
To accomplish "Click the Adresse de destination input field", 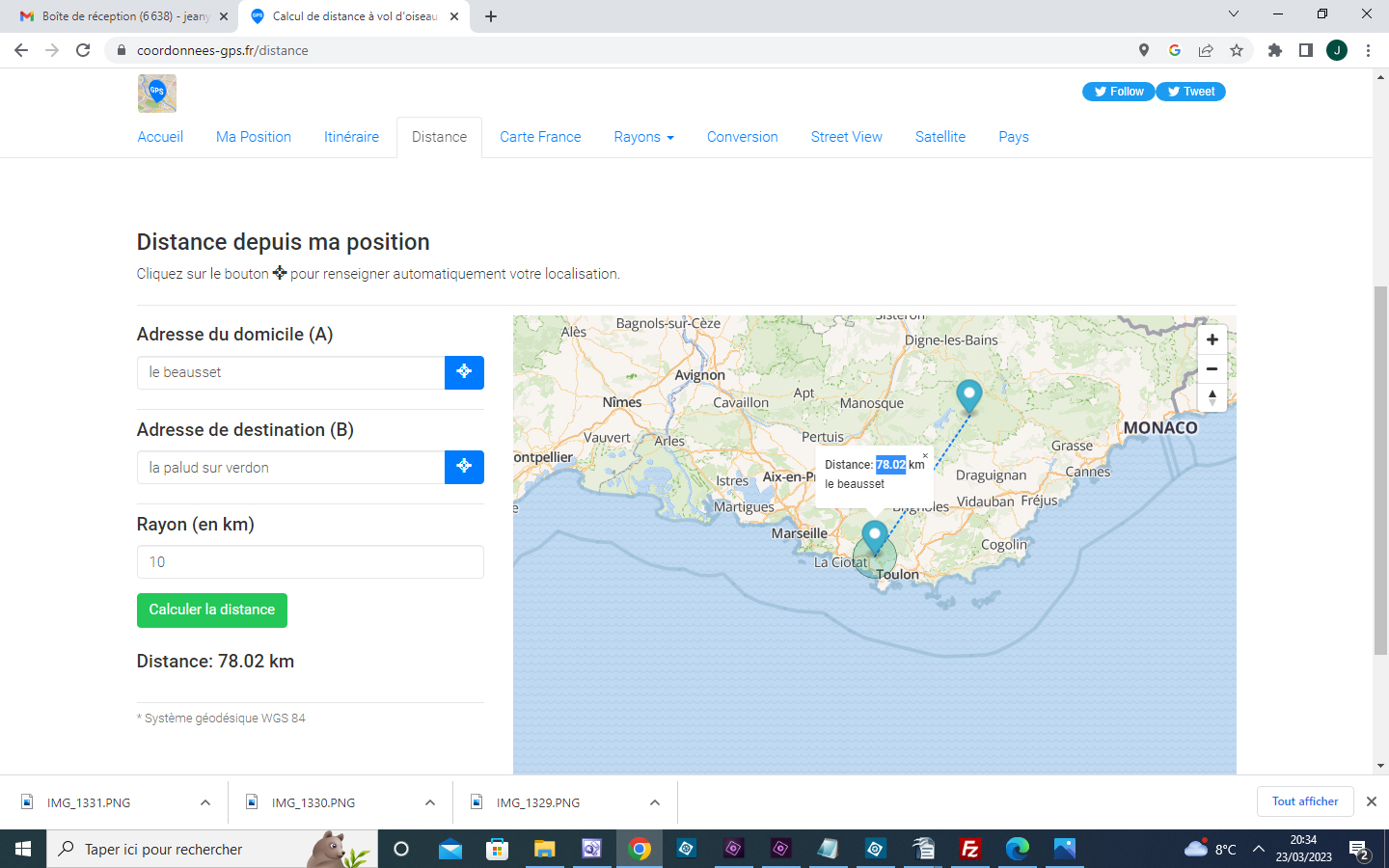I will [290, 467].
